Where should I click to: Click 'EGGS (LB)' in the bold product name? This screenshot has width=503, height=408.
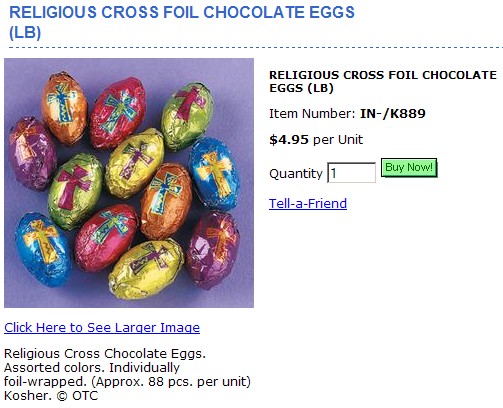[x=301, y=88]
